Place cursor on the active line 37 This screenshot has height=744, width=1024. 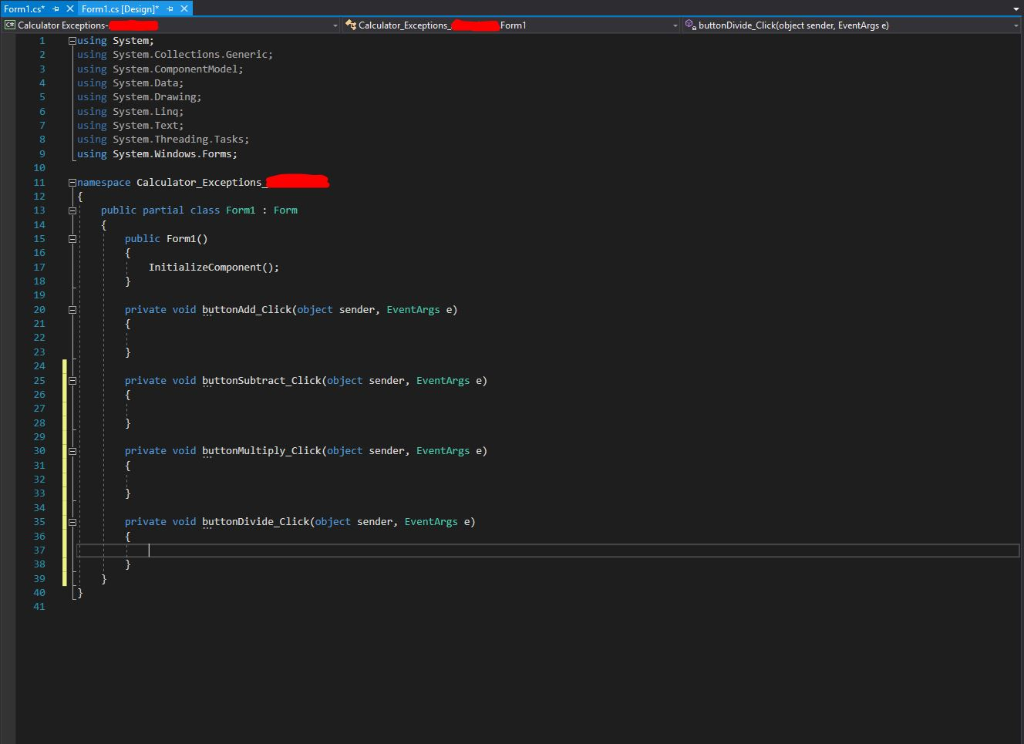coord(547,551)
